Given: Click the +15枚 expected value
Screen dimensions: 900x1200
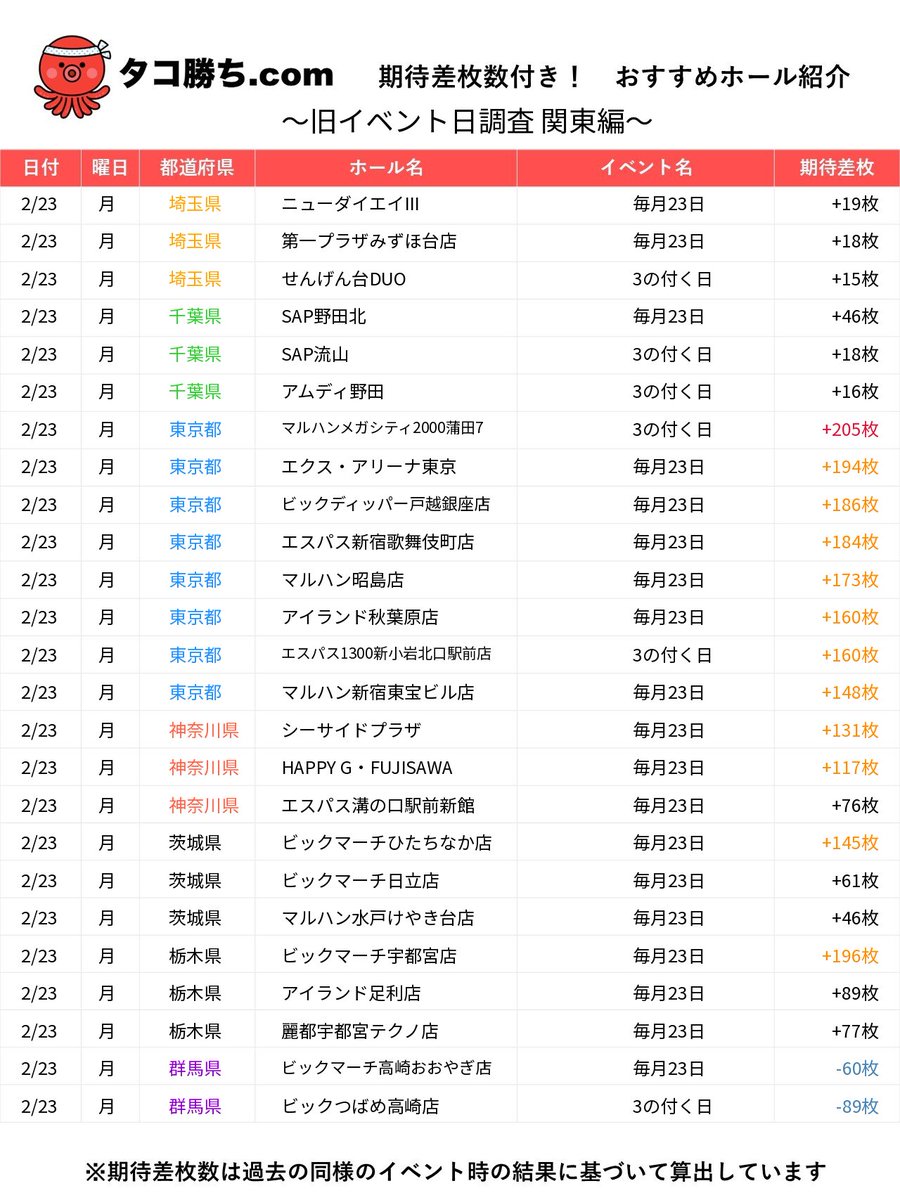Looking at the screenshot, I should tap(855, 279).
